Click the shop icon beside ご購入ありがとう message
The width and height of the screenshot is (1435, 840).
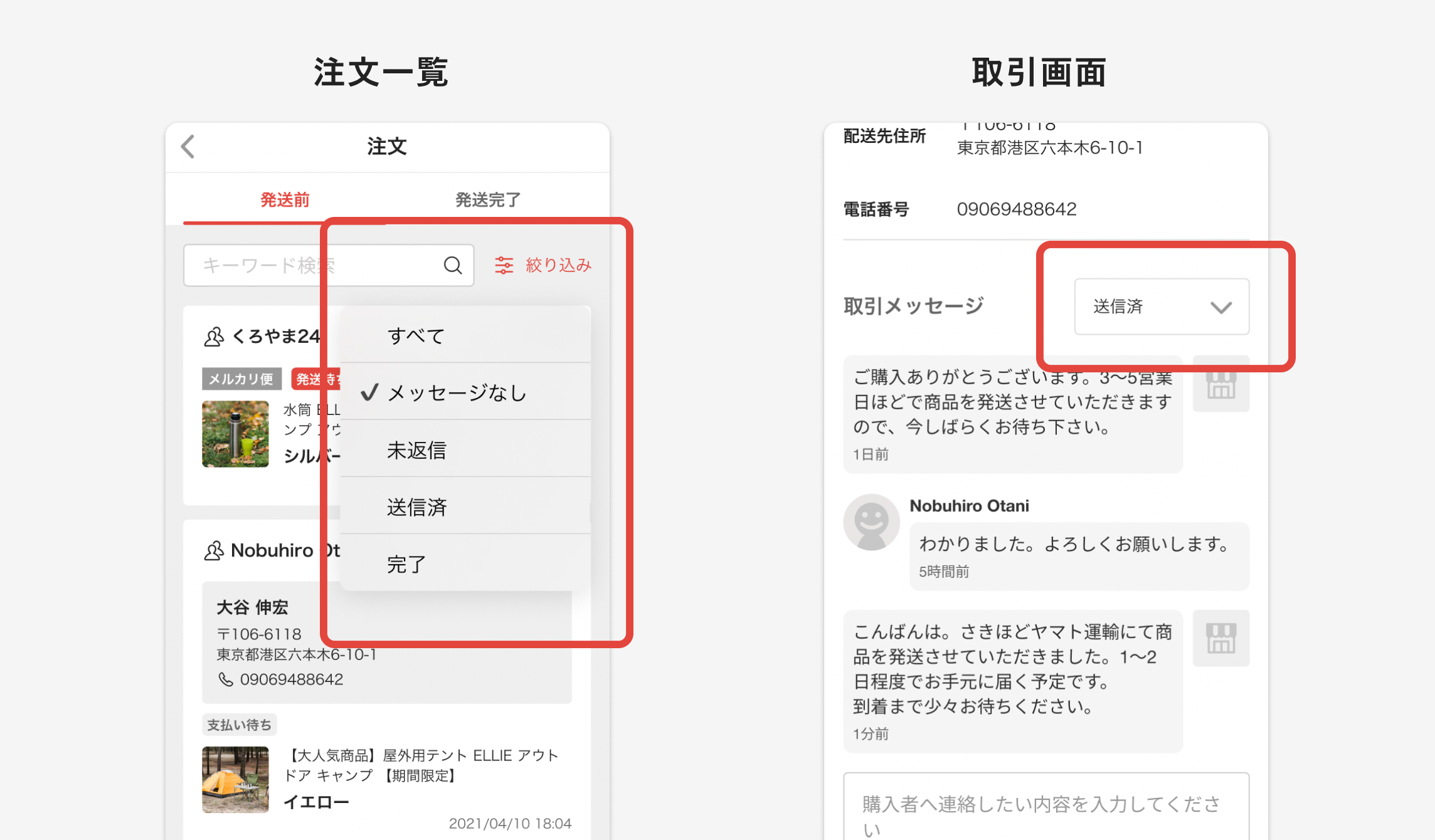pos(1221,384)
